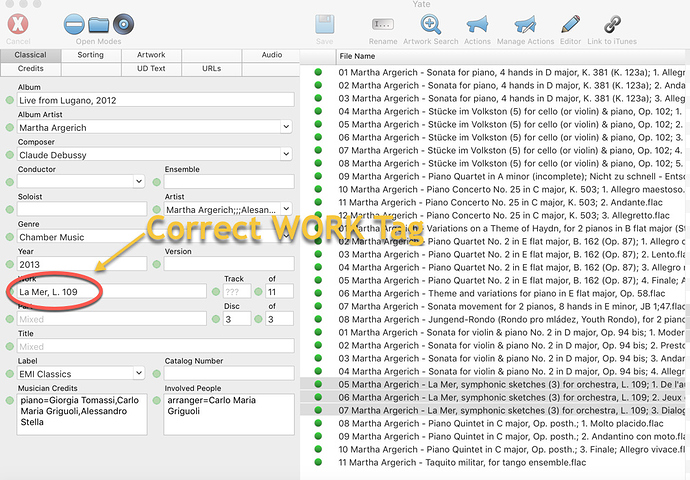Switch to the Sorting tab
This screenshot has width=690, height=480.
tap(91, 55)
